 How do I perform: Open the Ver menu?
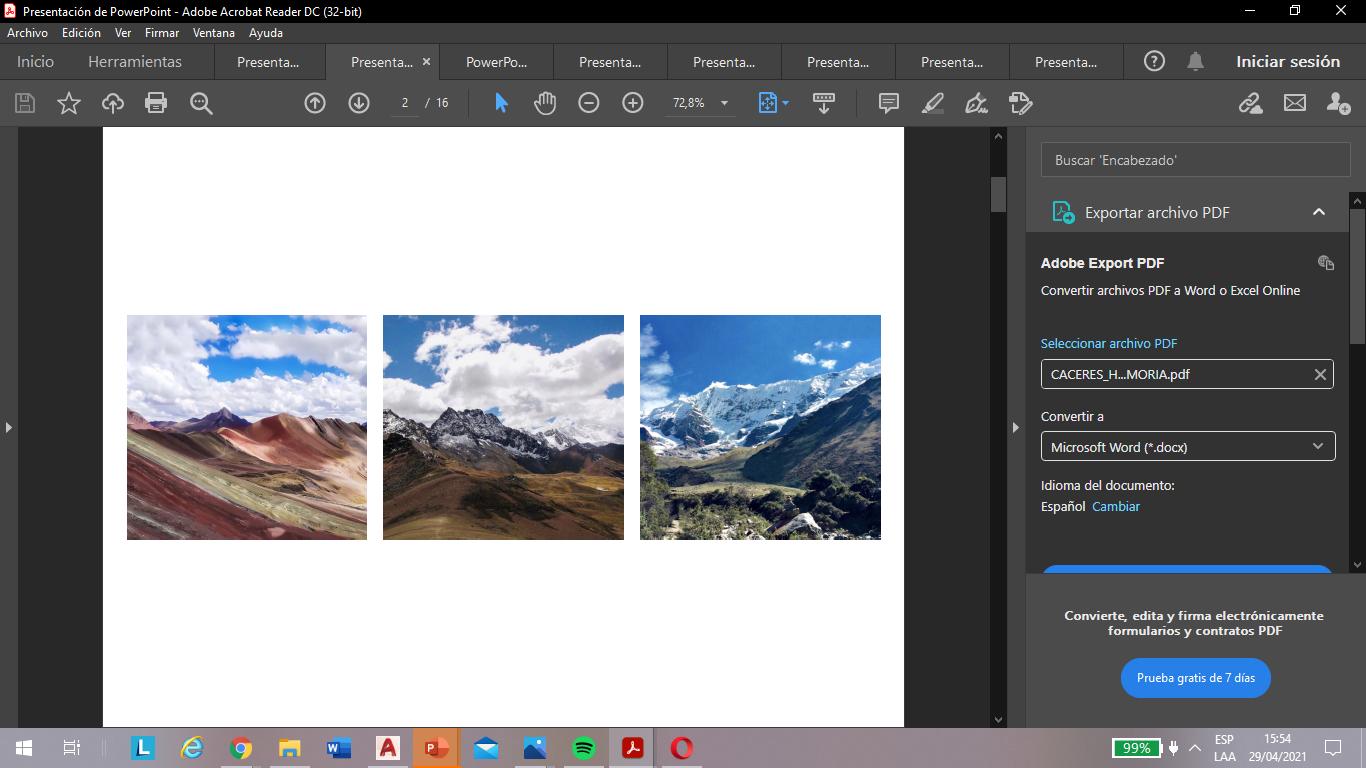pyautogui.click(x=123, y=33)
